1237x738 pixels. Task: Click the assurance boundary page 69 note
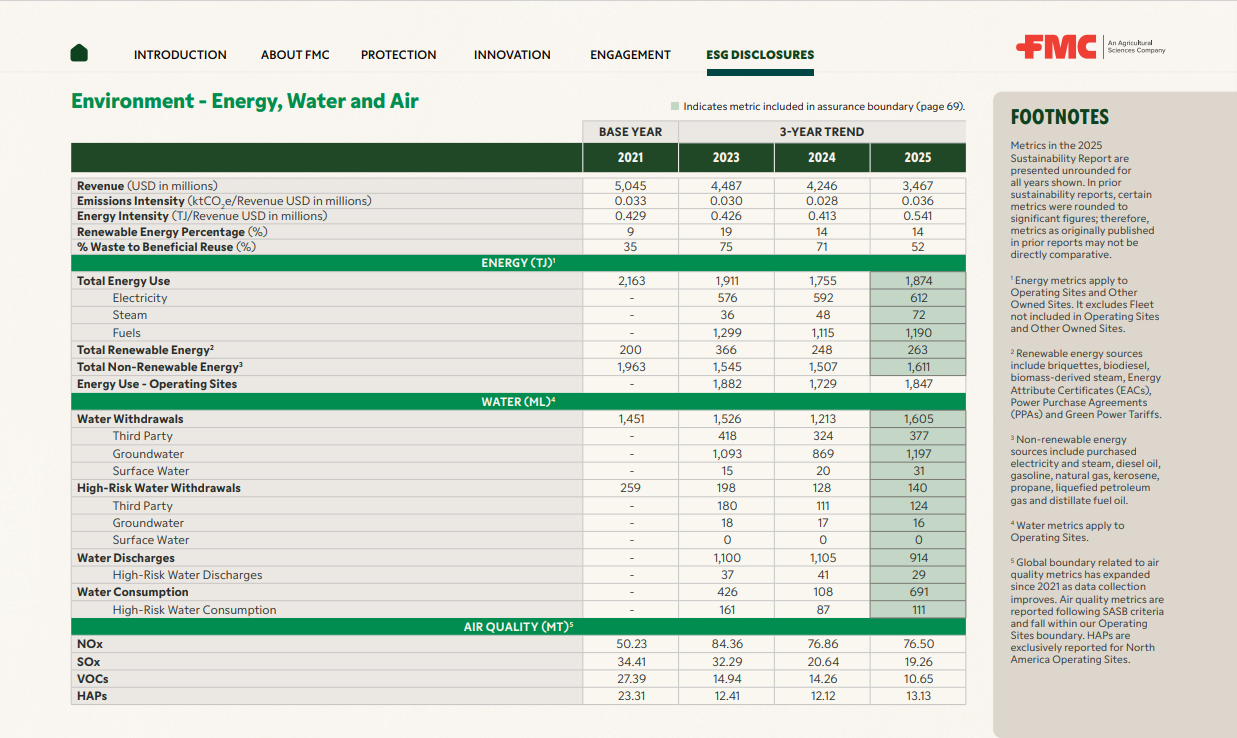click(x=824, y=106)
